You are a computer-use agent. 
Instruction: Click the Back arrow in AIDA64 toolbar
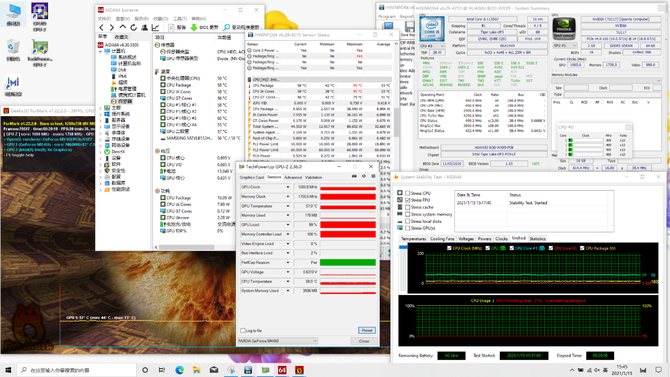point(101,27)
